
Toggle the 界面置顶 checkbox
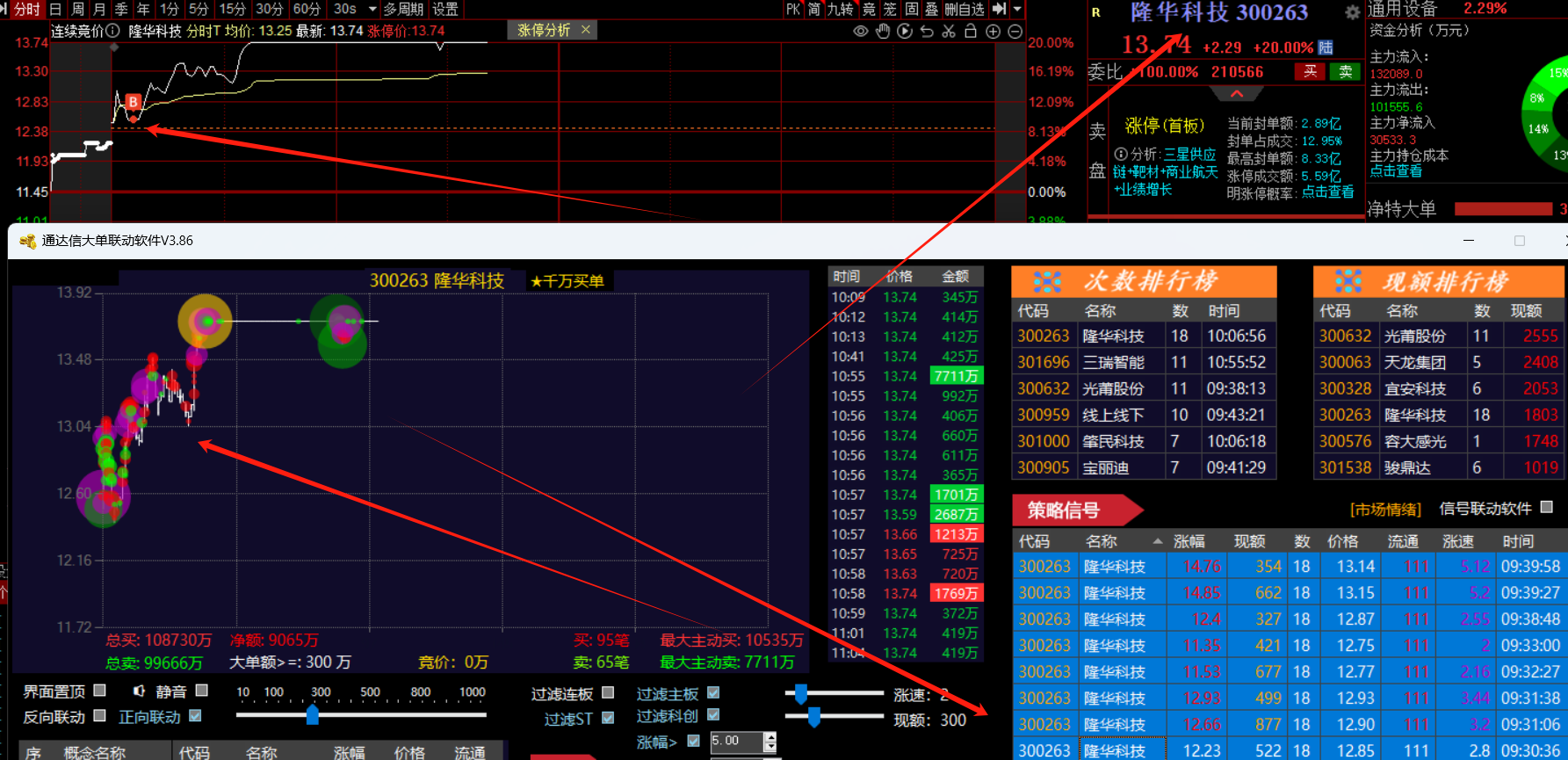pyautogui.click(x=100, y=691)
